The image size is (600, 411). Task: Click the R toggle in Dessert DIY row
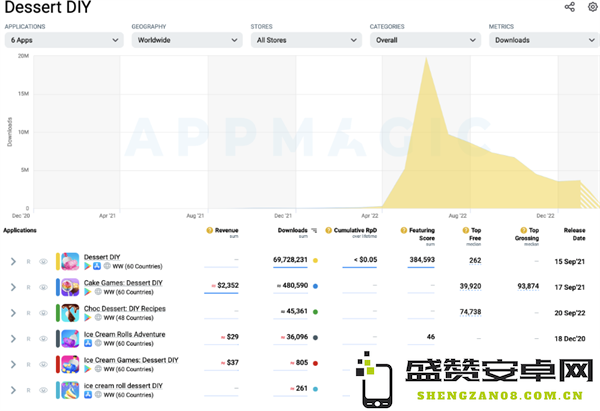[28, 261]
